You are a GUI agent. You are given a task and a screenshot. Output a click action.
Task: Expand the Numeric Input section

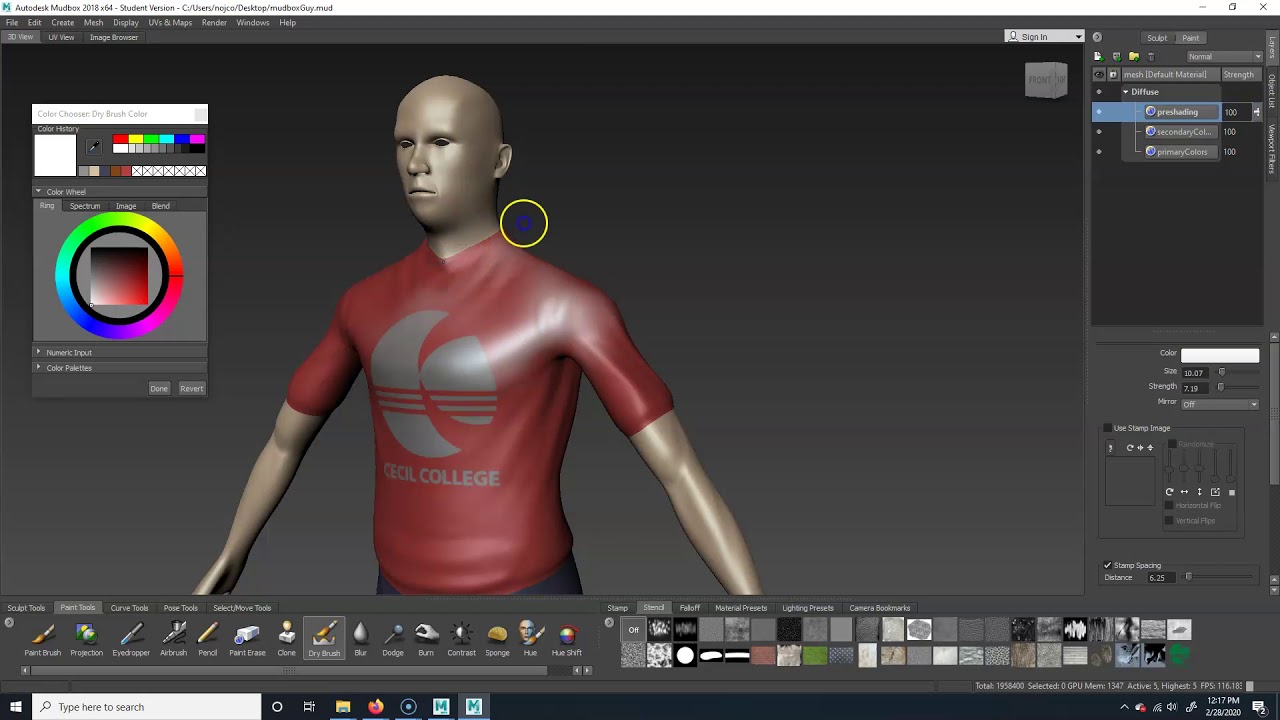[39, 352]
